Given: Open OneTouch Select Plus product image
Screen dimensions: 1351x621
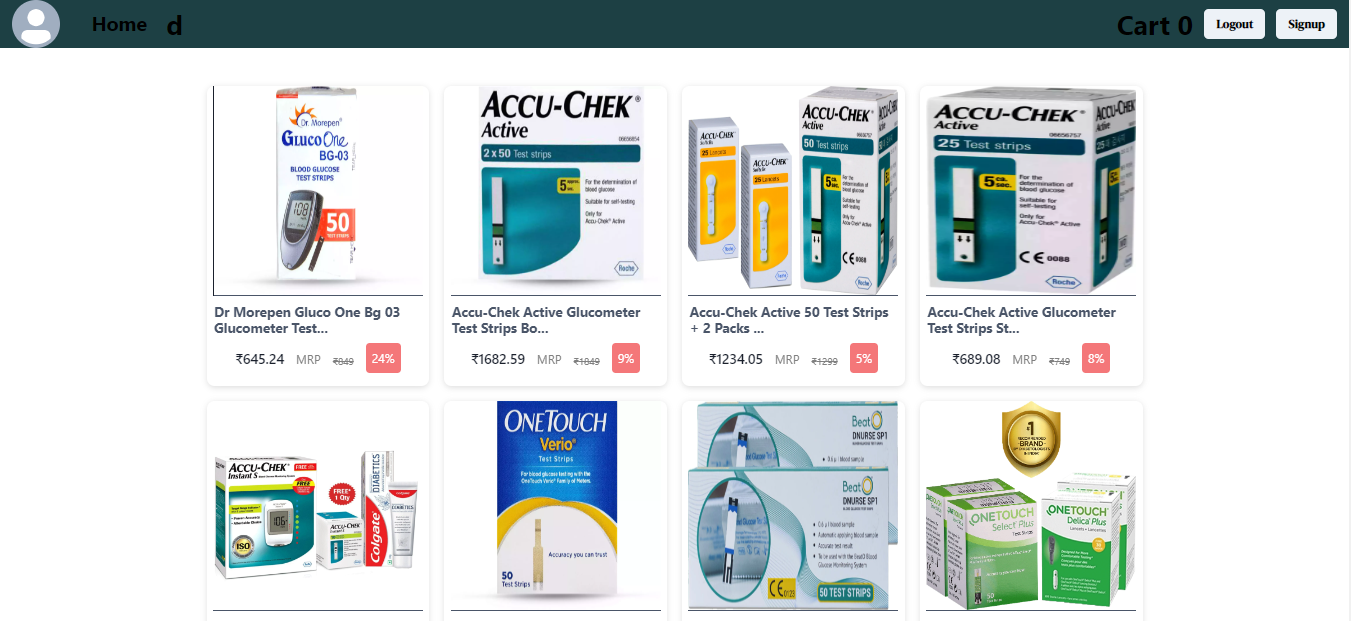Looking at the screenshot, I should pyautogui.click(x=1032, y=506).
